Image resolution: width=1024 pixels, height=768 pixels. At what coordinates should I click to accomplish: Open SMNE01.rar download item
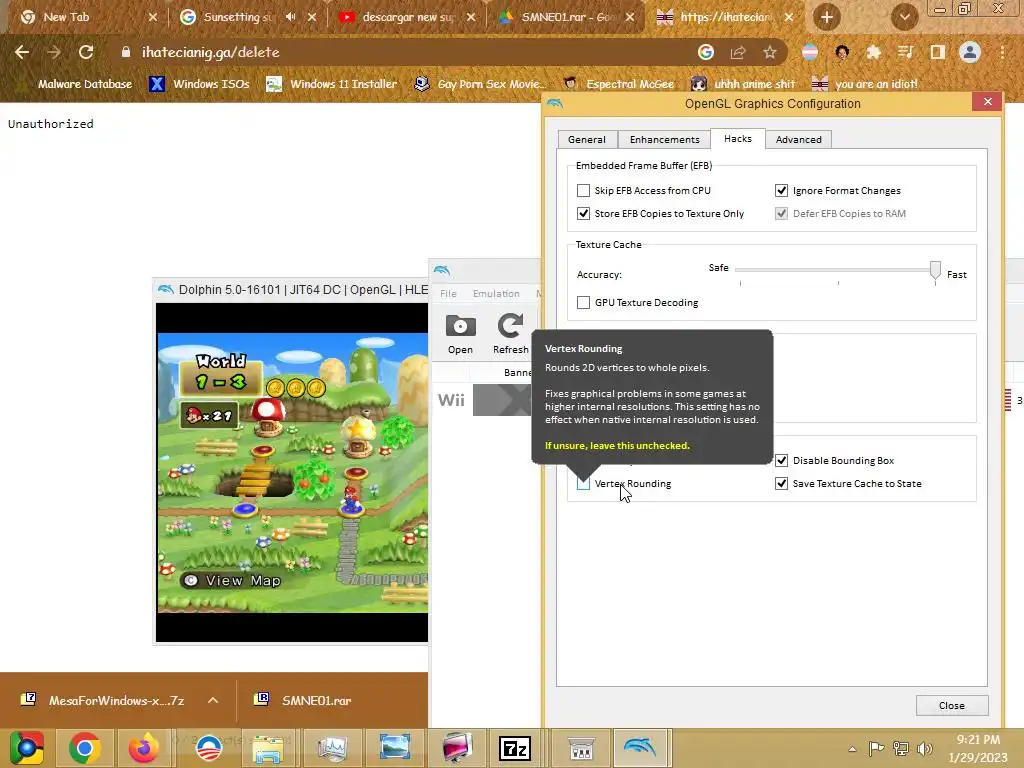coord(304,700)
